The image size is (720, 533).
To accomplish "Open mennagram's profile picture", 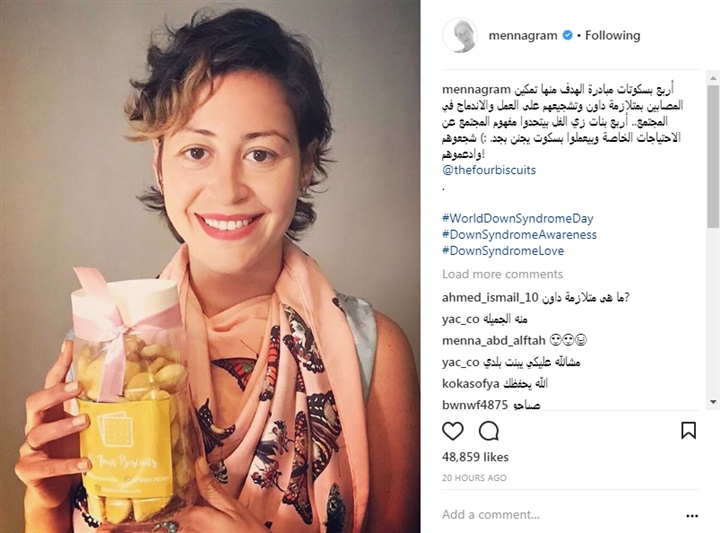I will coord(460,35).
